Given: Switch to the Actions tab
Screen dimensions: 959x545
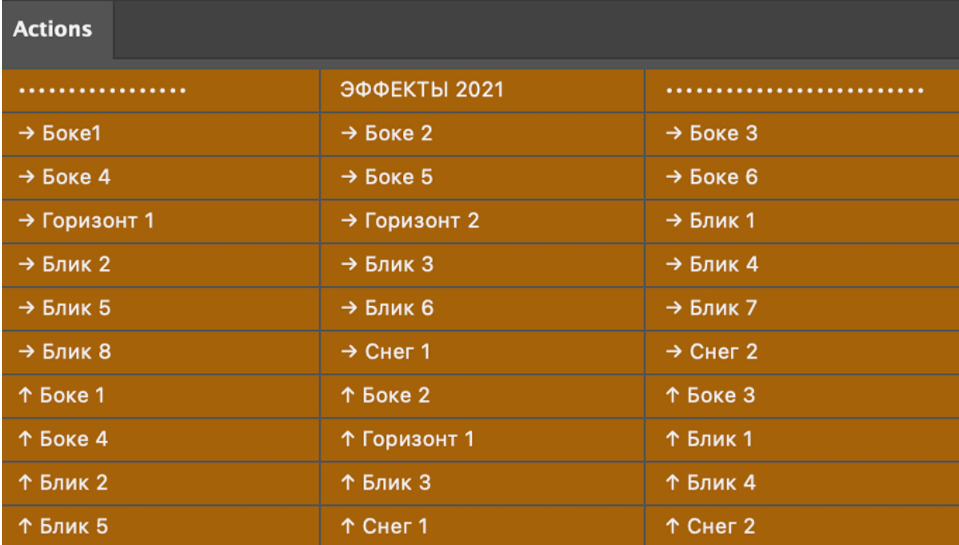Looking at the screenshot, I should pos(53,29).
